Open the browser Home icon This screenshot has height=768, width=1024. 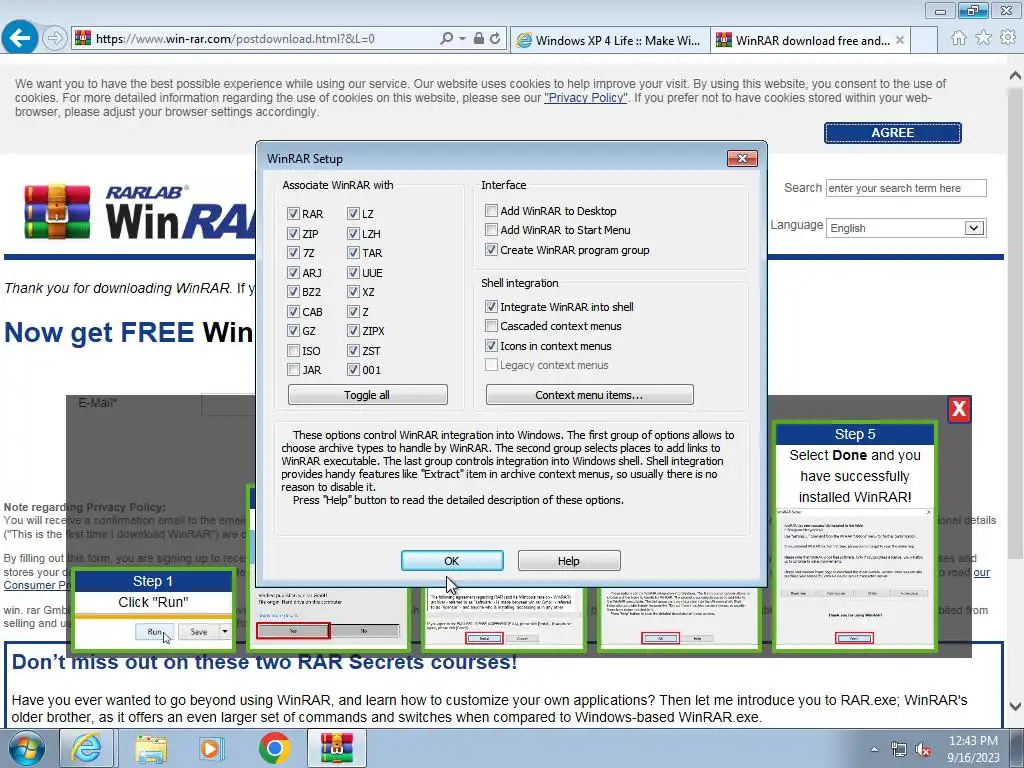click(x=958, y=38)
